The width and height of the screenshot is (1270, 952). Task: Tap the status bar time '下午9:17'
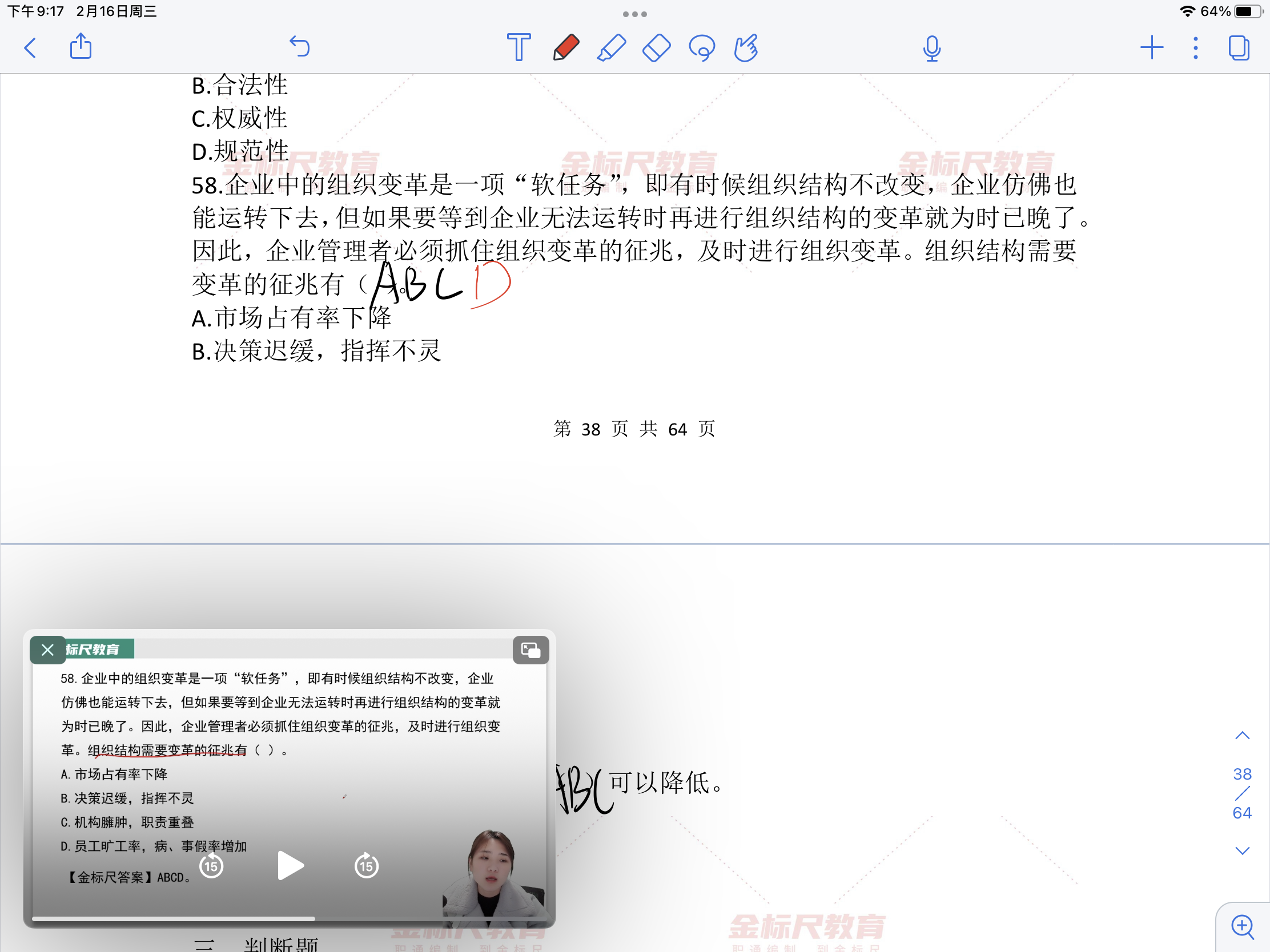pos(35,11)
